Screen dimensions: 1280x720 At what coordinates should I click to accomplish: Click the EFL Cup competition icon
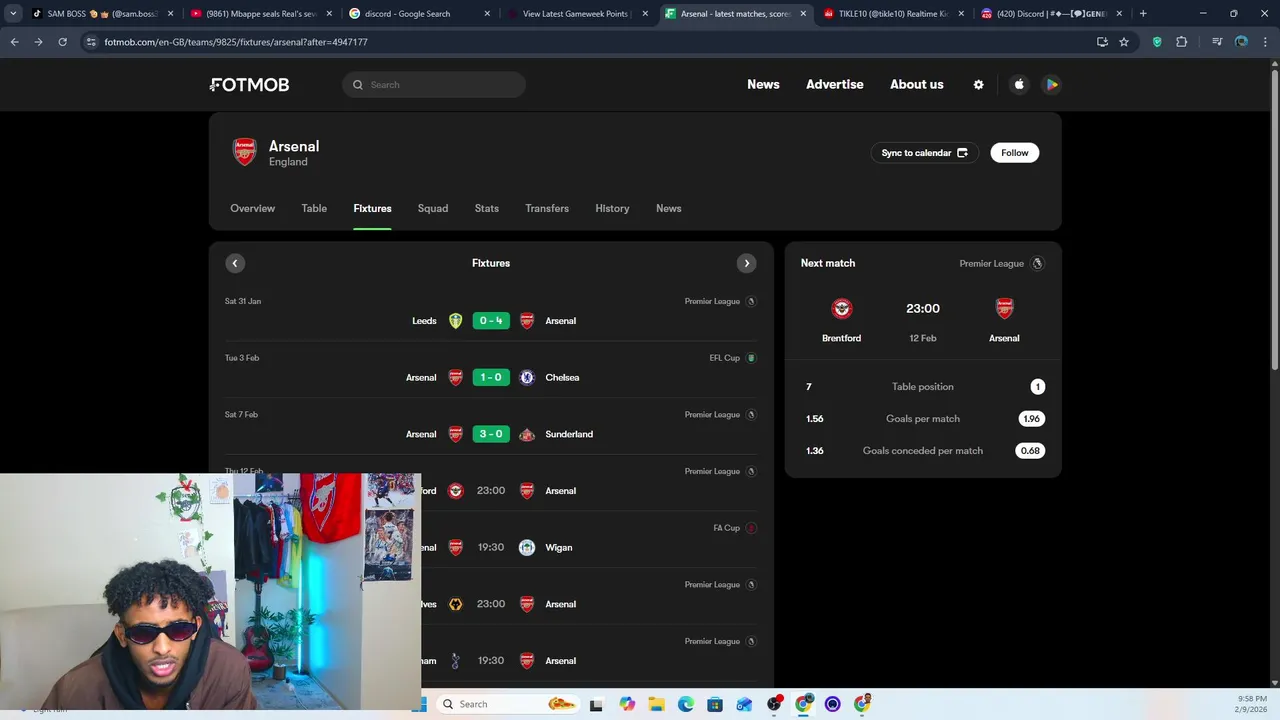click(x=751, y=358)
